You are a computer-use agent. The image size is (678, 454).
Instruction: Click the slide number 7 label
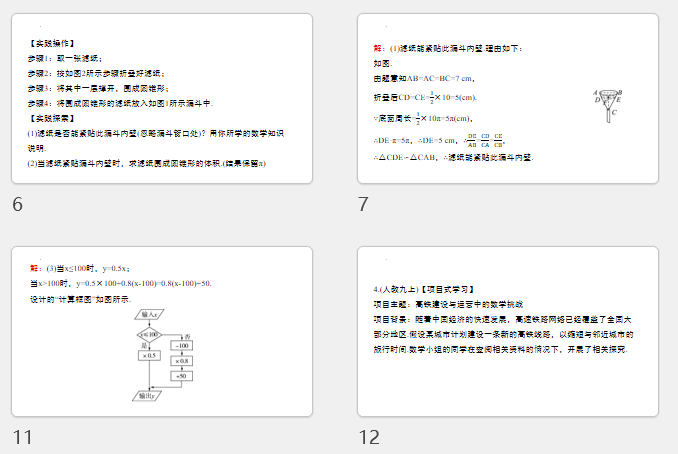(x=364, y=205)
